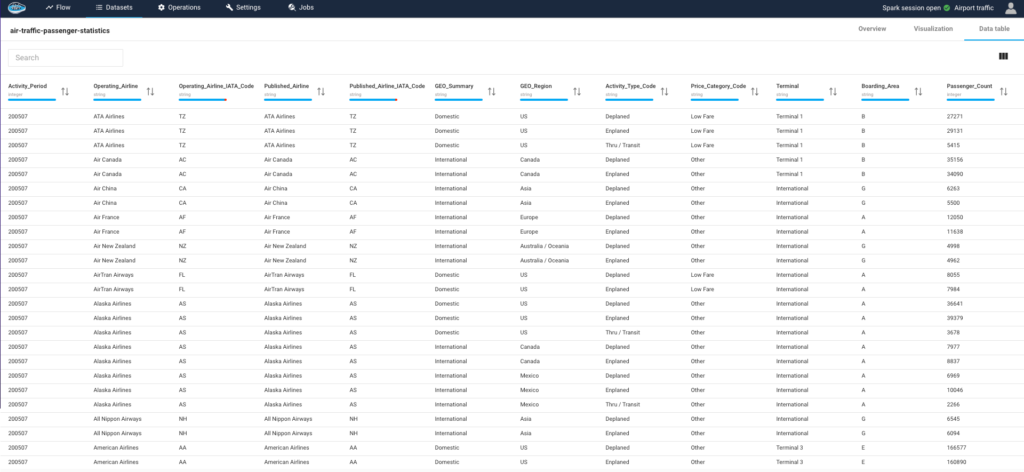The width and height of the screenshot is (1024, 472).
Task: Switch to the Visualization tab
Action: click(933, 29)
